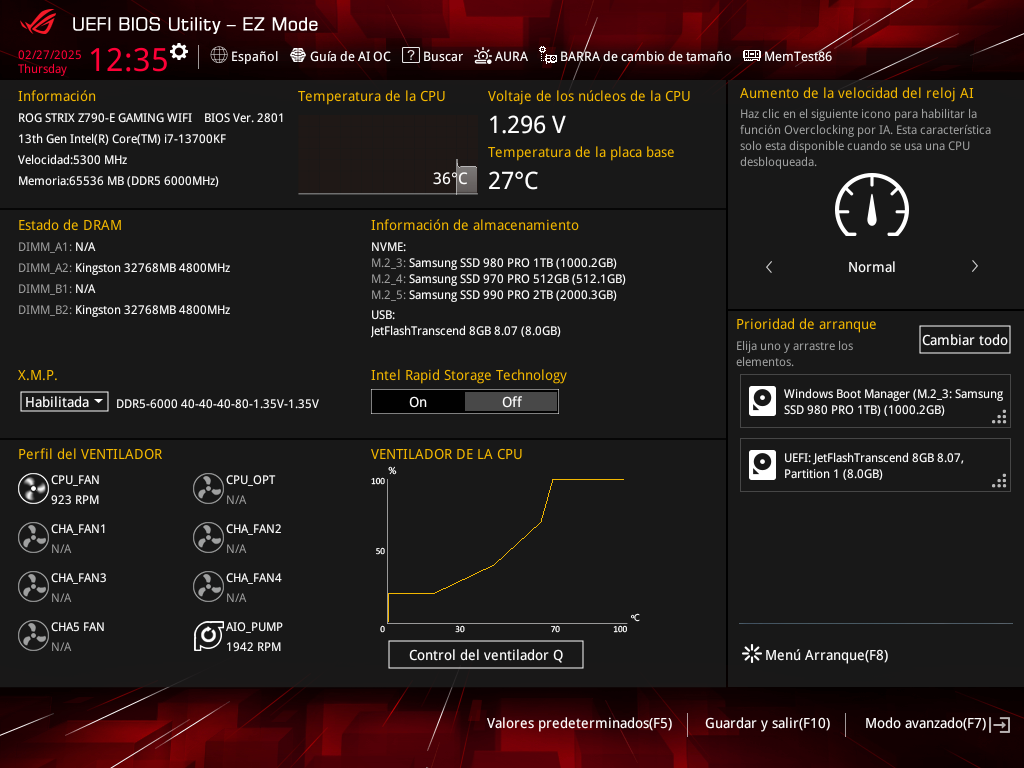
Task: Turn Intel Rapid Storage Technology Off
Action: point(511,402)
